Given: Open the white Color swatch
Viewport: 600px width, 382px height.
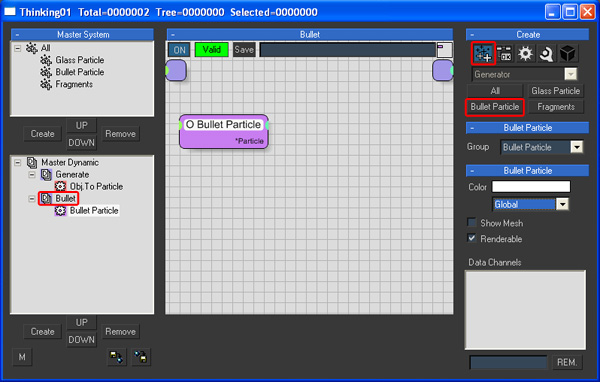Looking at the screenshot, I should pos(531,186).
